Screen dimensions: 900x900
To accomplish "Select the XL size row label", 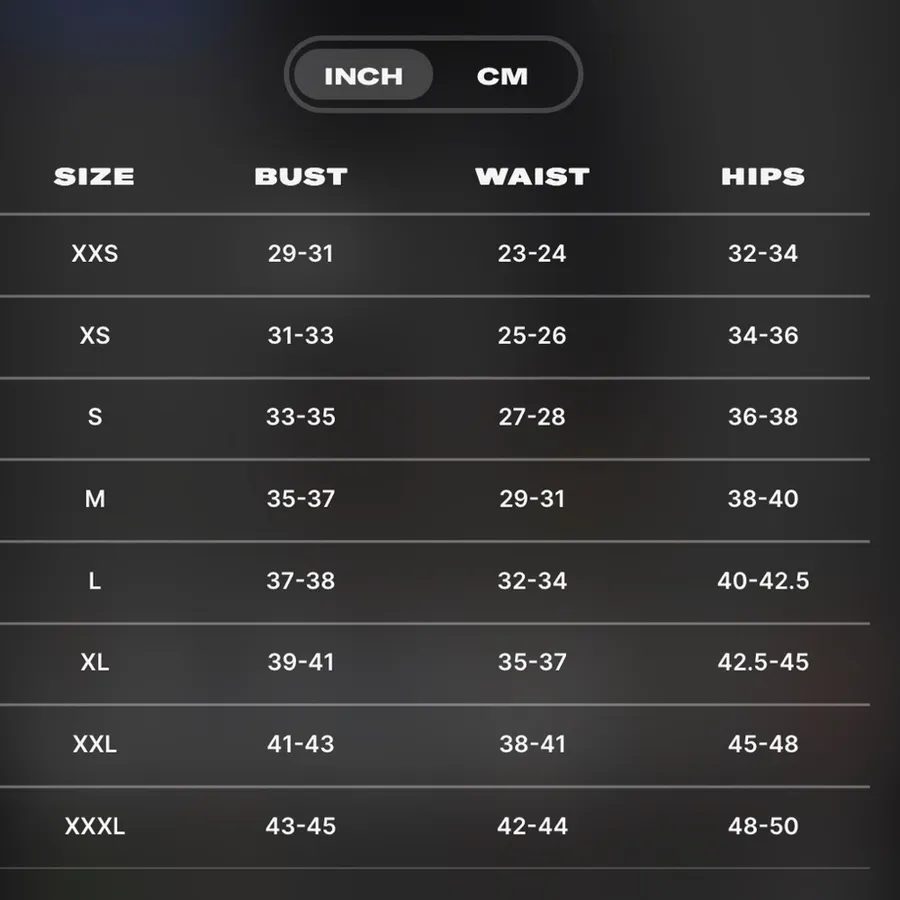I will pyautogui.click(x=95, y=662).
